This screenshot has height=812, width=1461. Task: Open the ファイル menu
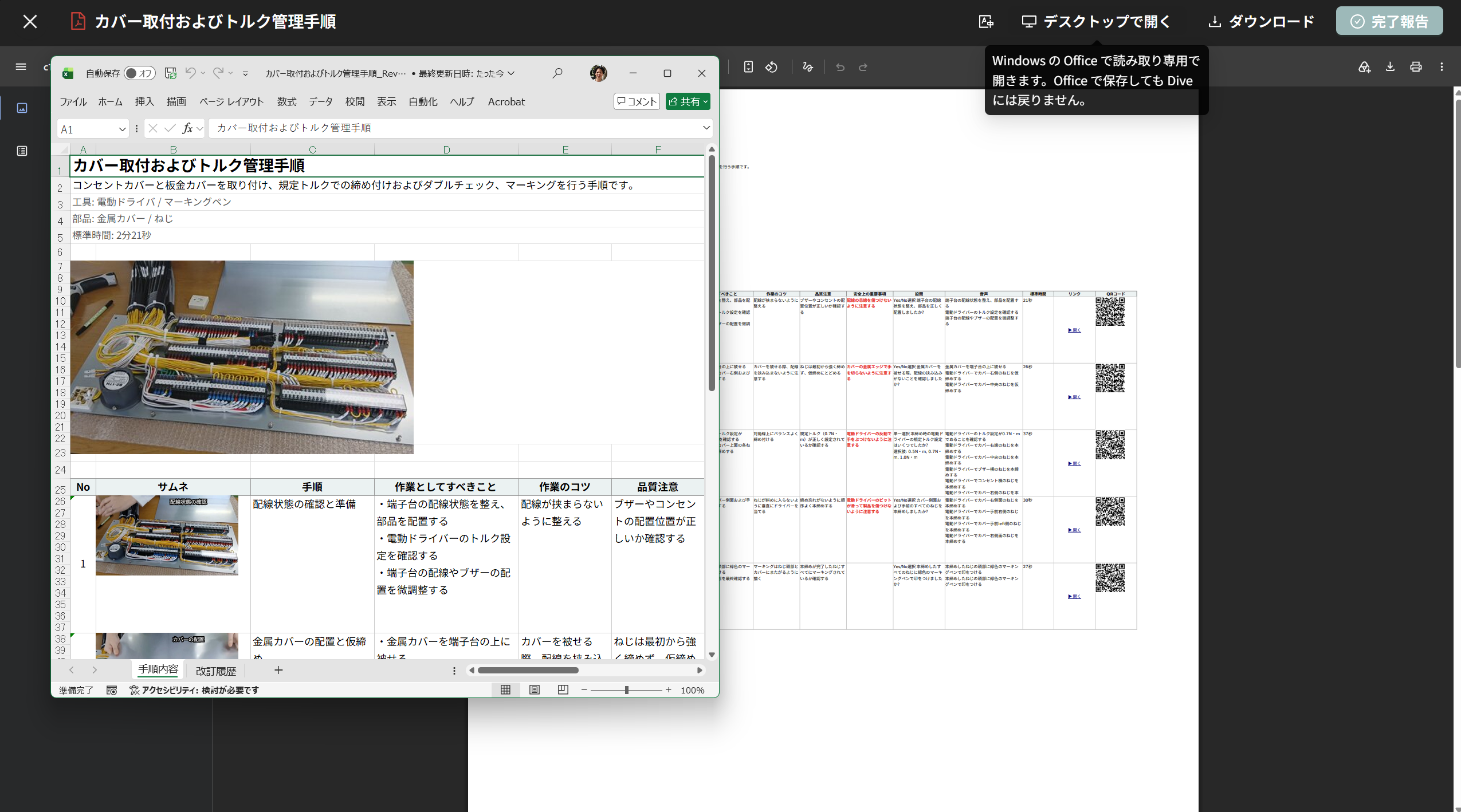(73, 101)
